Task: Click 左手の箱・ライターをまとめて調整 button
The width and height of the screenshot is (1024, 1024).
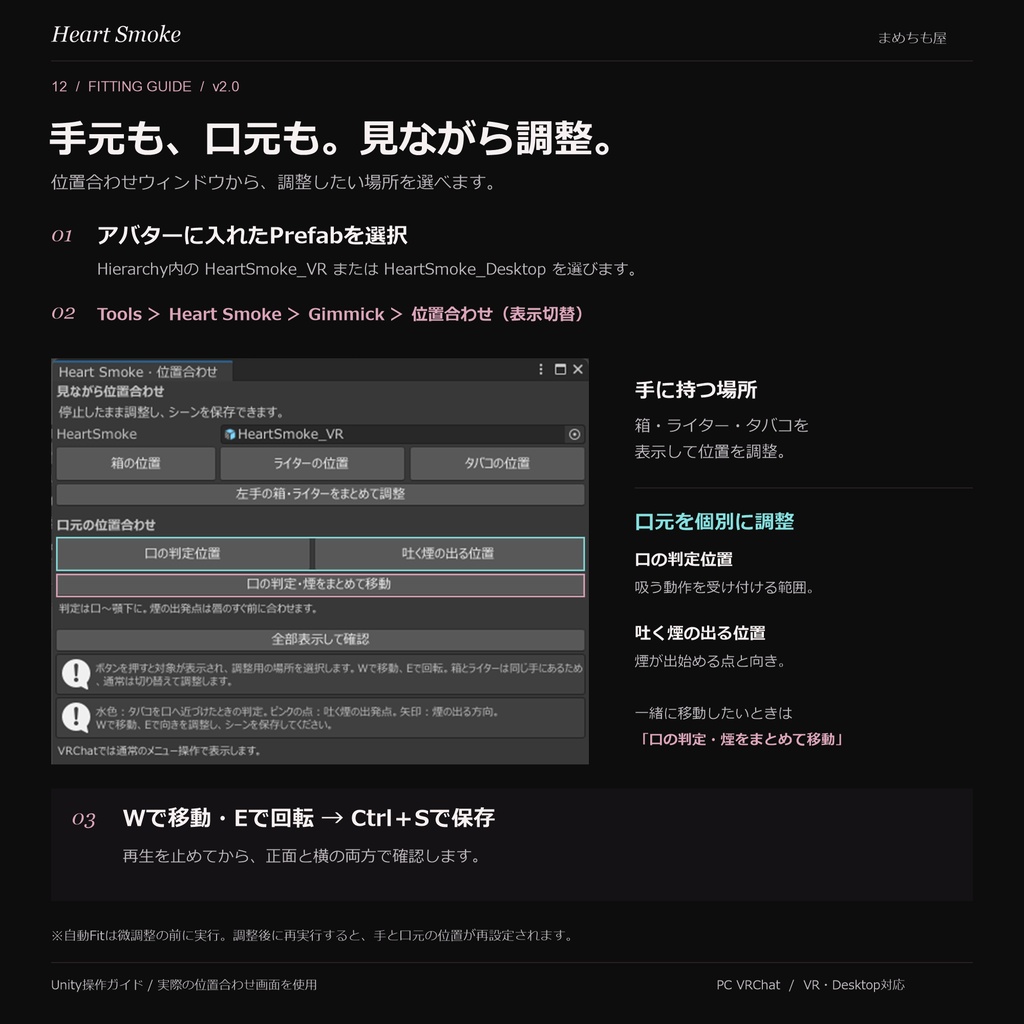Action: [x=320, y=494]
